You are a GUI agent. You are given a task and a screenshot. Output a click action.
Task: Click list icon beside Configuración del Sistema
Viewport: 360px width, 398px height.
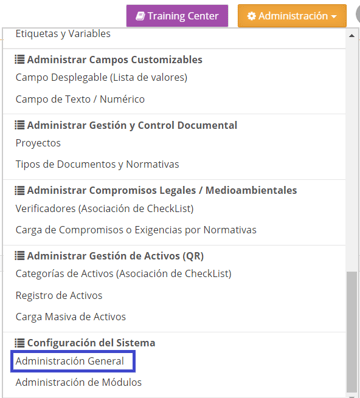point(20,343)
